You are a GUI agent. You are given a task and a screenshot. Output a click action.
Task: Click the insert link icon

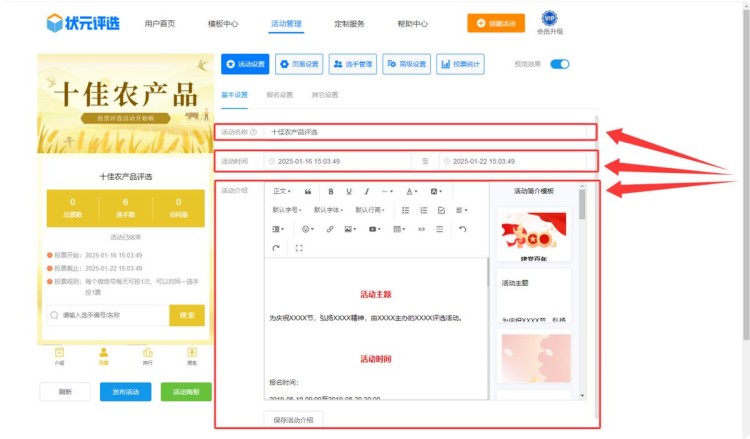coord(330,229)
